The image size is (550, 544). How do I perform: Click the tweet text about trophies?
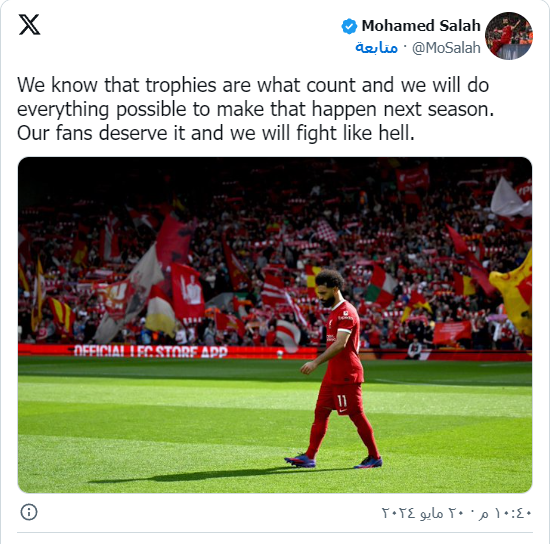tap(255, 109)
